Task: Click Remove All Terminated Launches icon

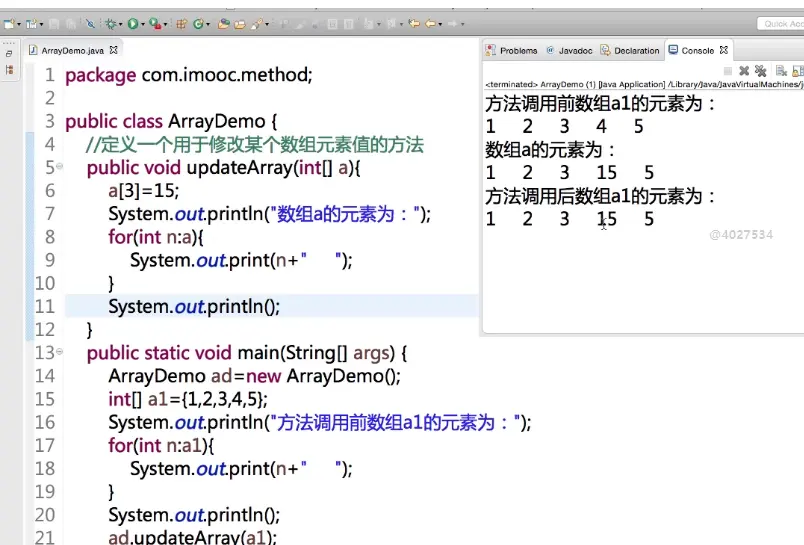Action: 760,71
